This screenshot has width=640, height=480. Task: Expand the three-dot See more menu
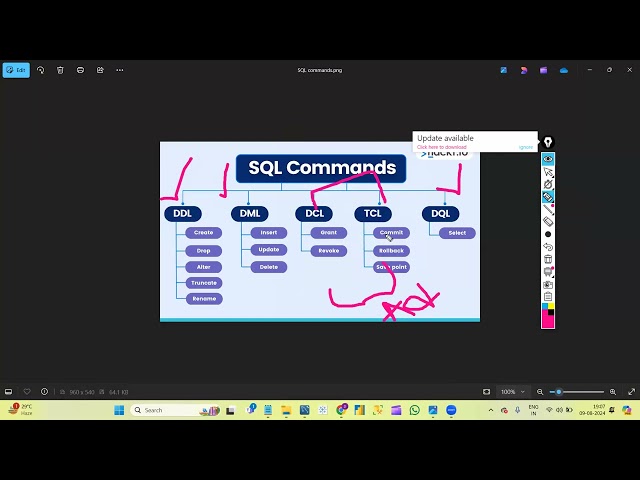click(x=120, y=70)
